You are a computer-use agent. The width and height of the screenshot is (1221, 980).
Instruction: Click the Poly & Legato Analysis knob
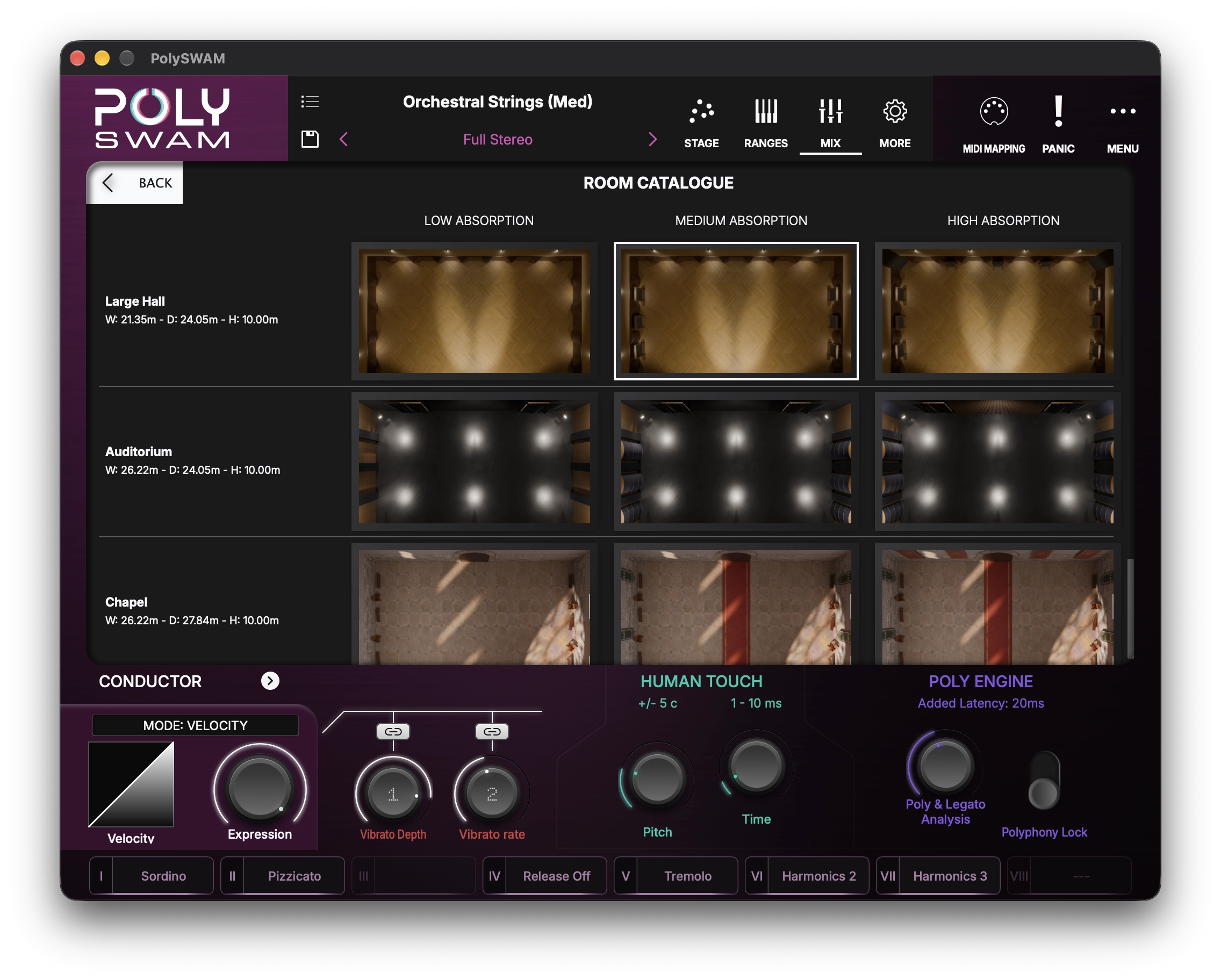tap(945, 766)
